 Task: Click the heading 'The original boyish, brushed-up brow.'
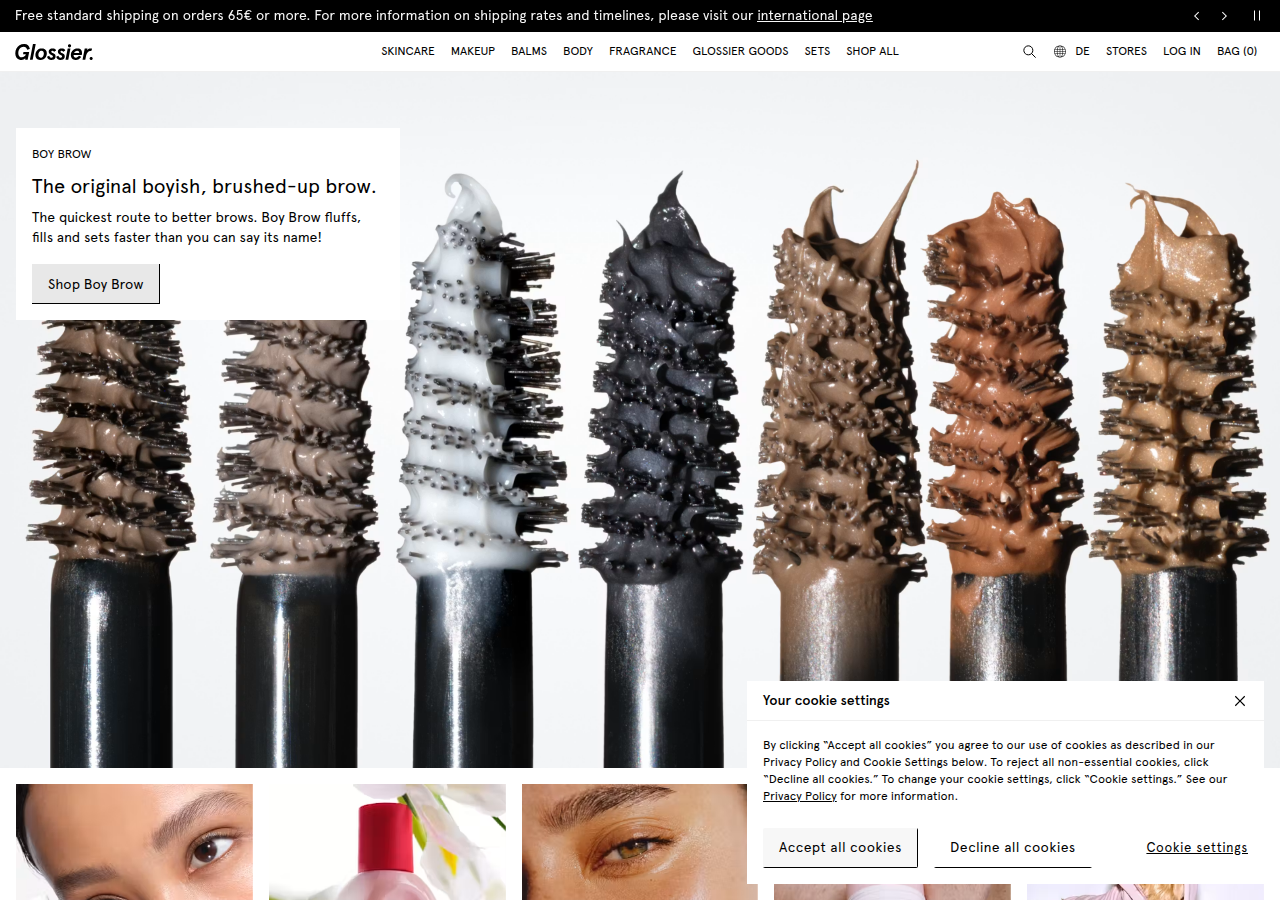coord(204,186)
